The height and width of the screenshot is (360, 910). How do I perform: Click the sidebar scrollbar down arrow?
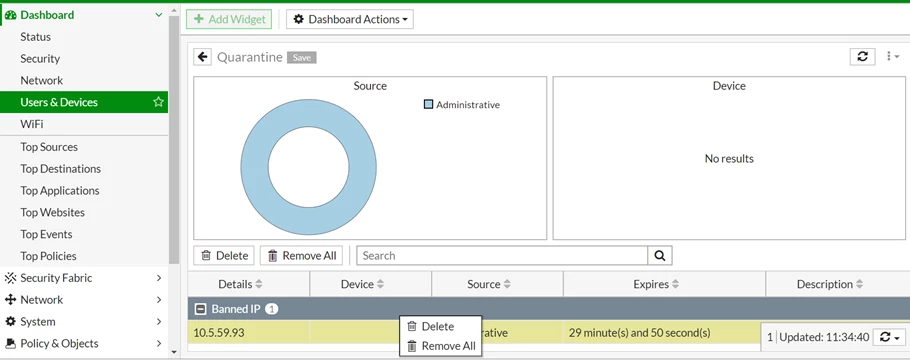click(174, 352)
